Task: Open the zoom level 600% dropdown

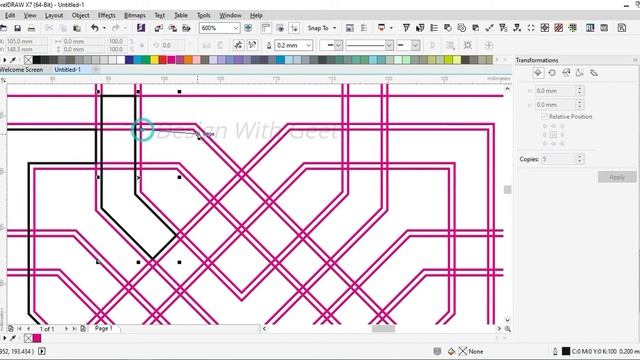Action: [236, 28]
